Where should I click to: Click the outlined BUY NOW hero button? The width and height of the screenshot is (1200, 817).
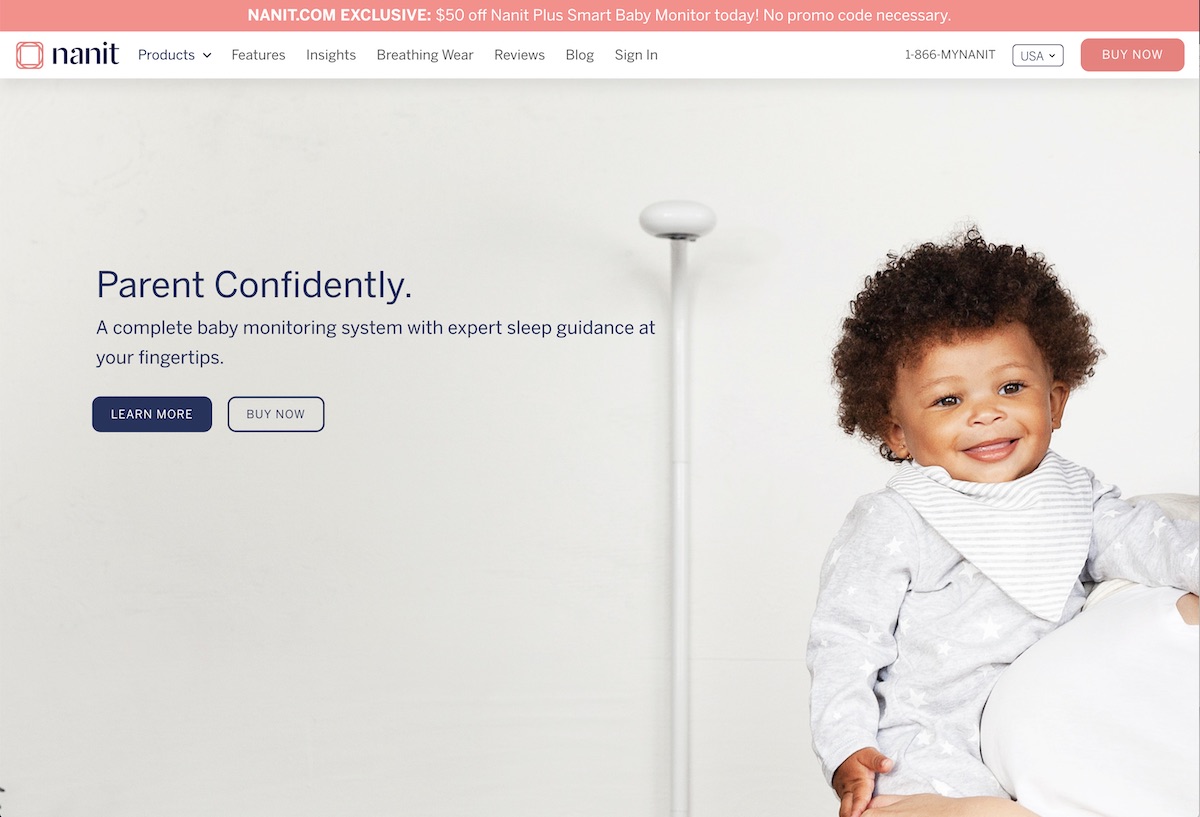click(x=276, y=414)
